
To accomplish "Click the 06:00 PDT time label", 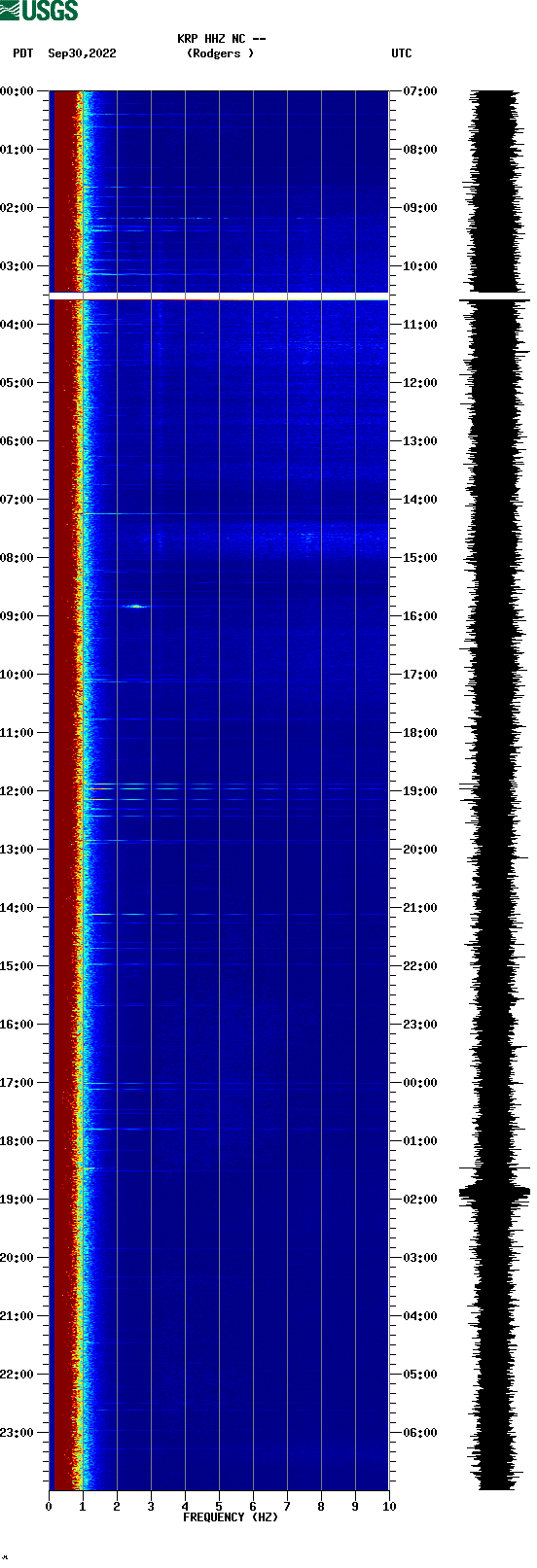I will [x=17, y=441].
